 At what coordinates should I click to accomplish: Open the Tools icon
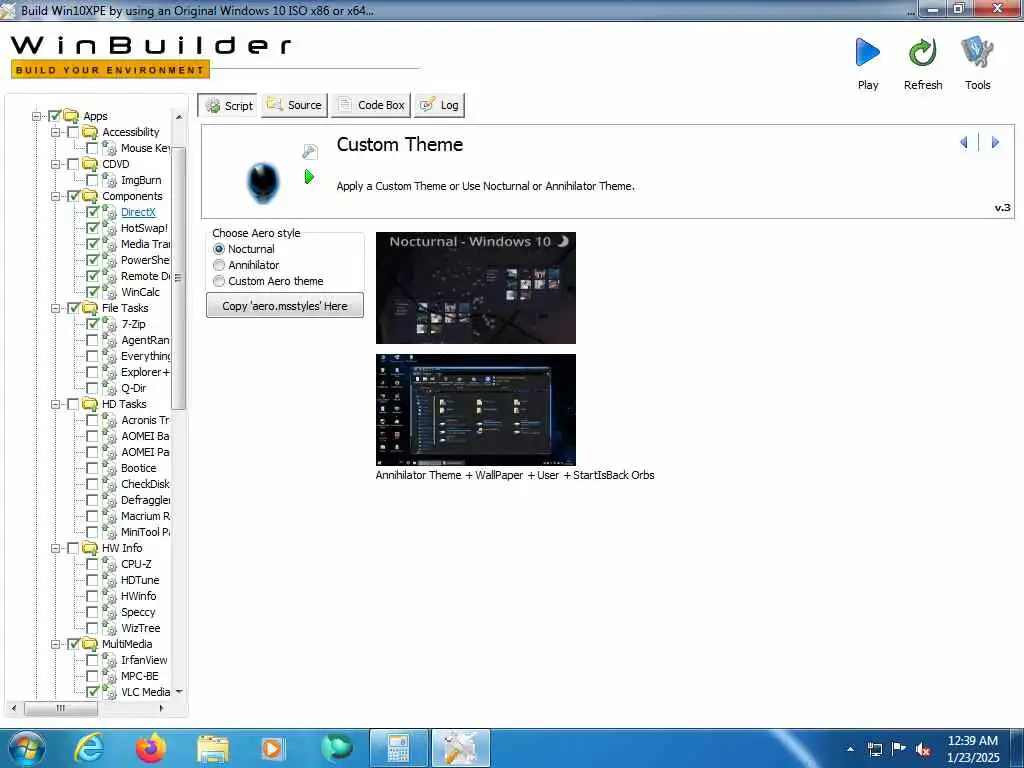[977, 52]
